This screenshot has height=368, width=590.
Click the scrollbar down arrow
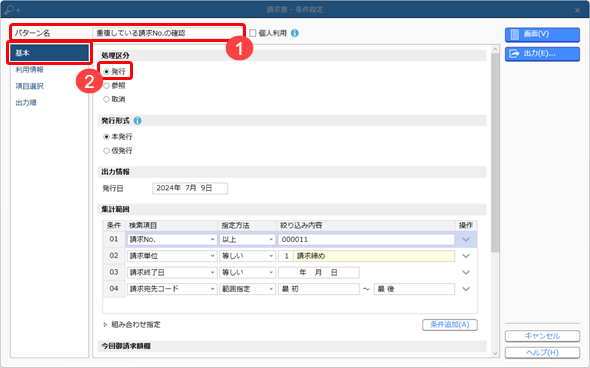tap(495, 353)
